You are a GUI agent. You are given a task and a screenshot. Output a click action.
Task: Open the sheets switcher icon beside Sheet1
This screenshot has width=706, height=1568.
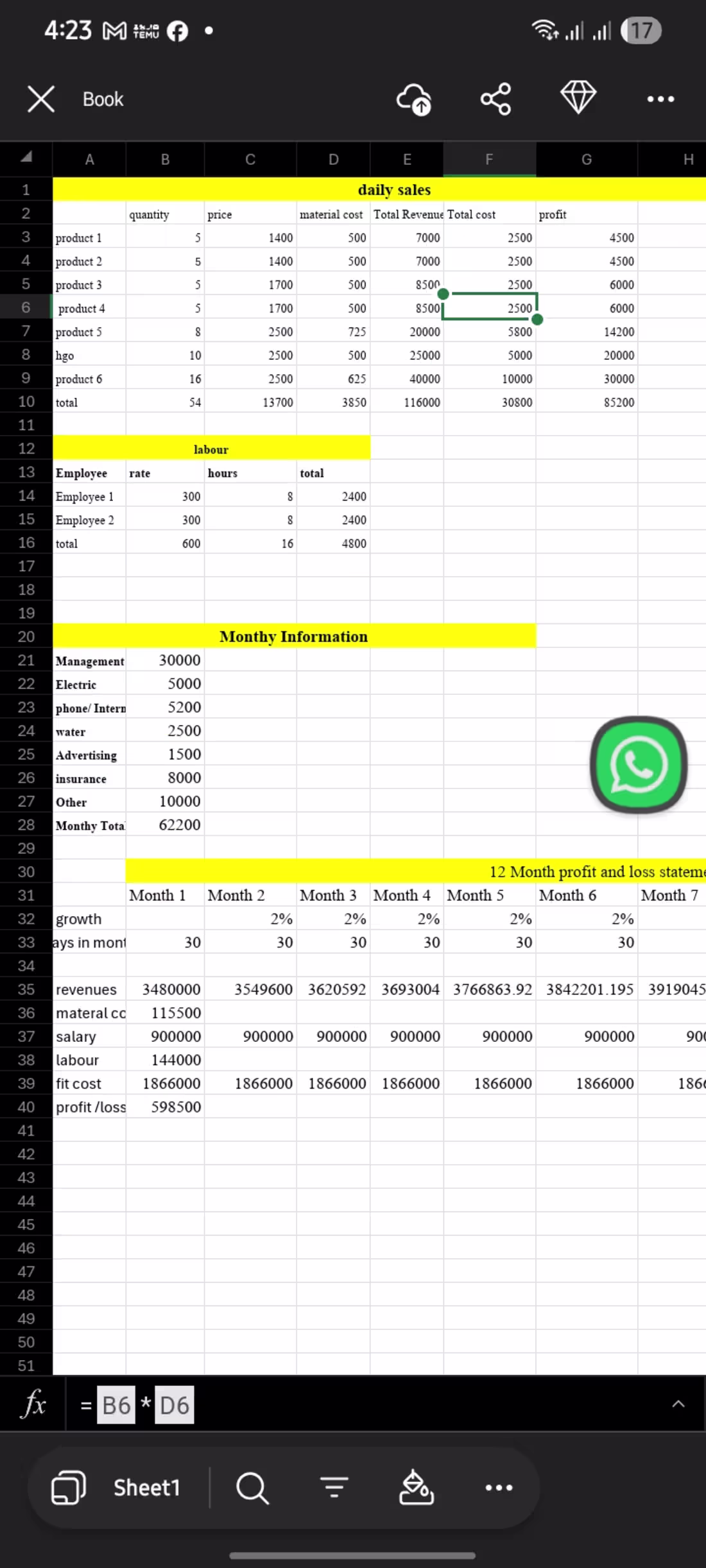[x=68, y=1487]
